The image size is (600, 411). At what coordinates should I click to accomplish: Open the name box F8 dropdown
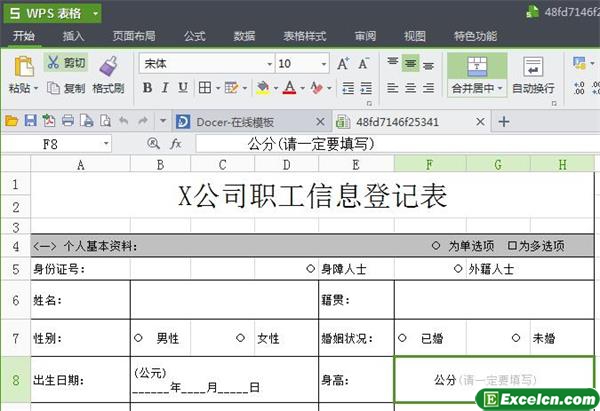pos(106,144)
